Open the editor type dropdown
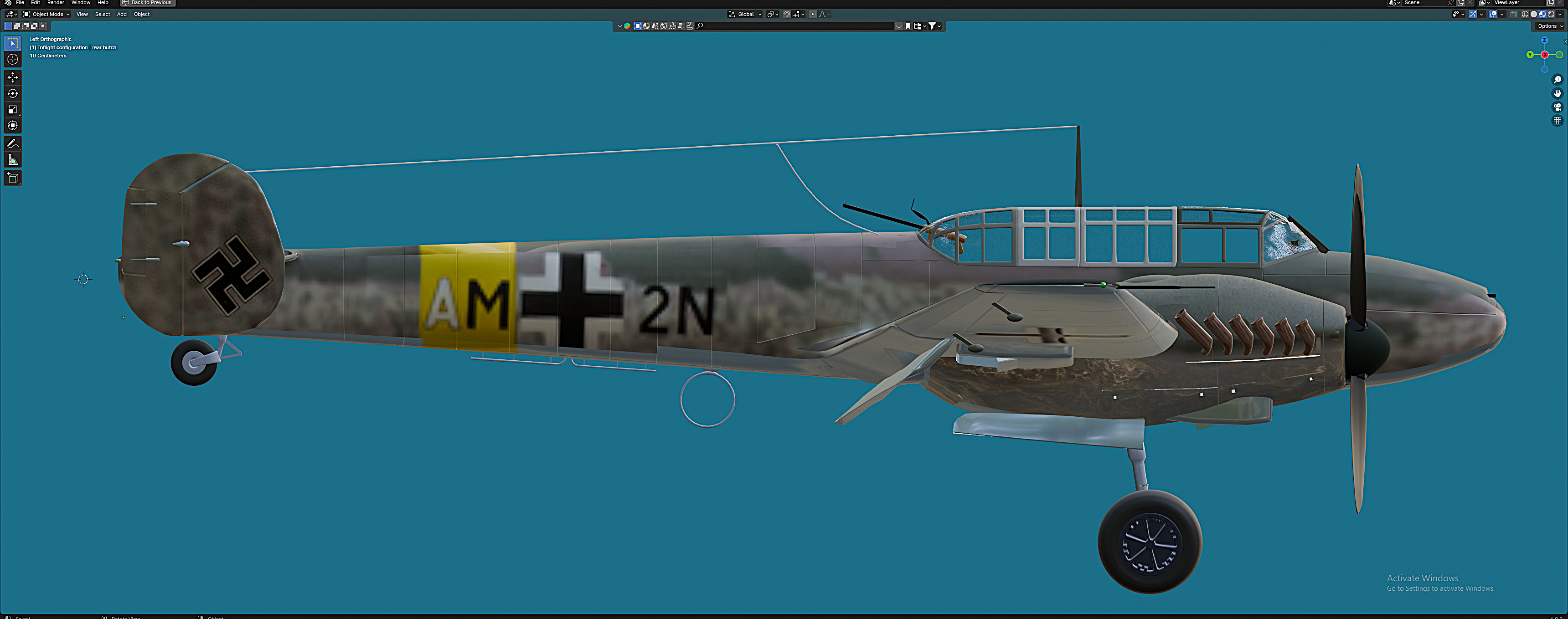Screen dimensions: 1568x619 11,14
